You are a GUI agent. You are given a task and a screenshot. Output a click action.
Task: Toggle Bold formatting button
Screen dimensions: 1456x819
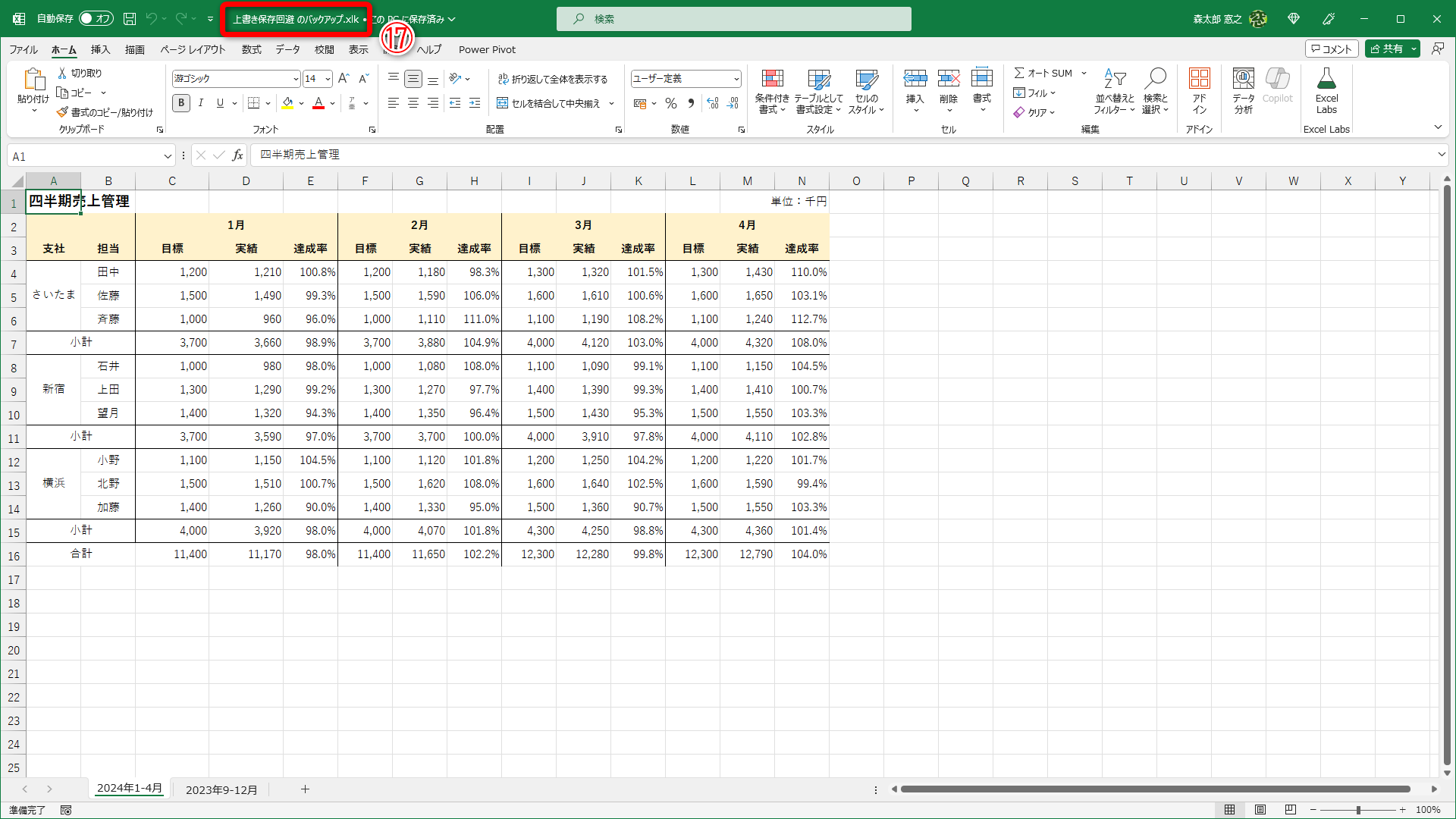click(x=180, y=103)
